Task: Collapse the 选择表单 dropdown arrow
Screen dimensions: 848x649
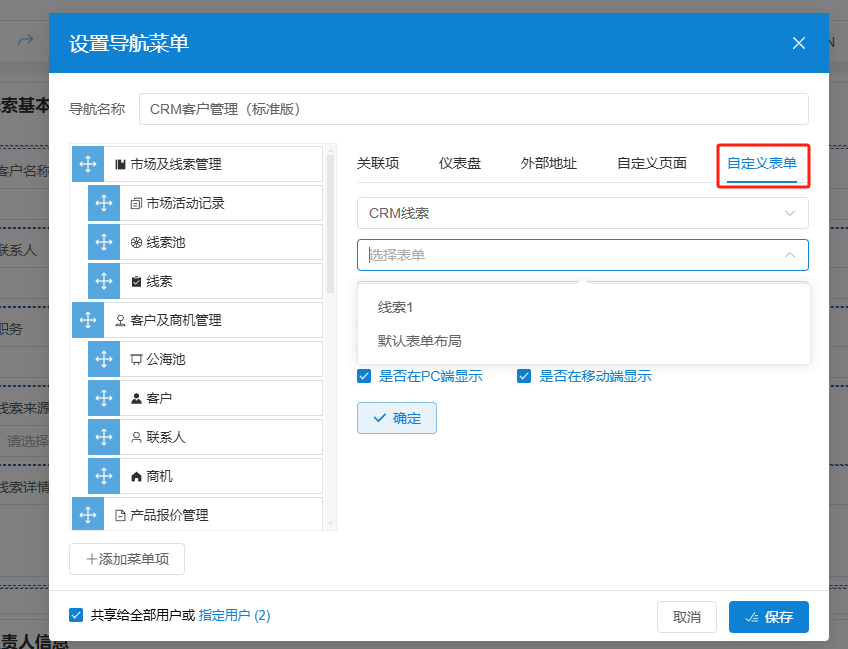Action: 790,255
